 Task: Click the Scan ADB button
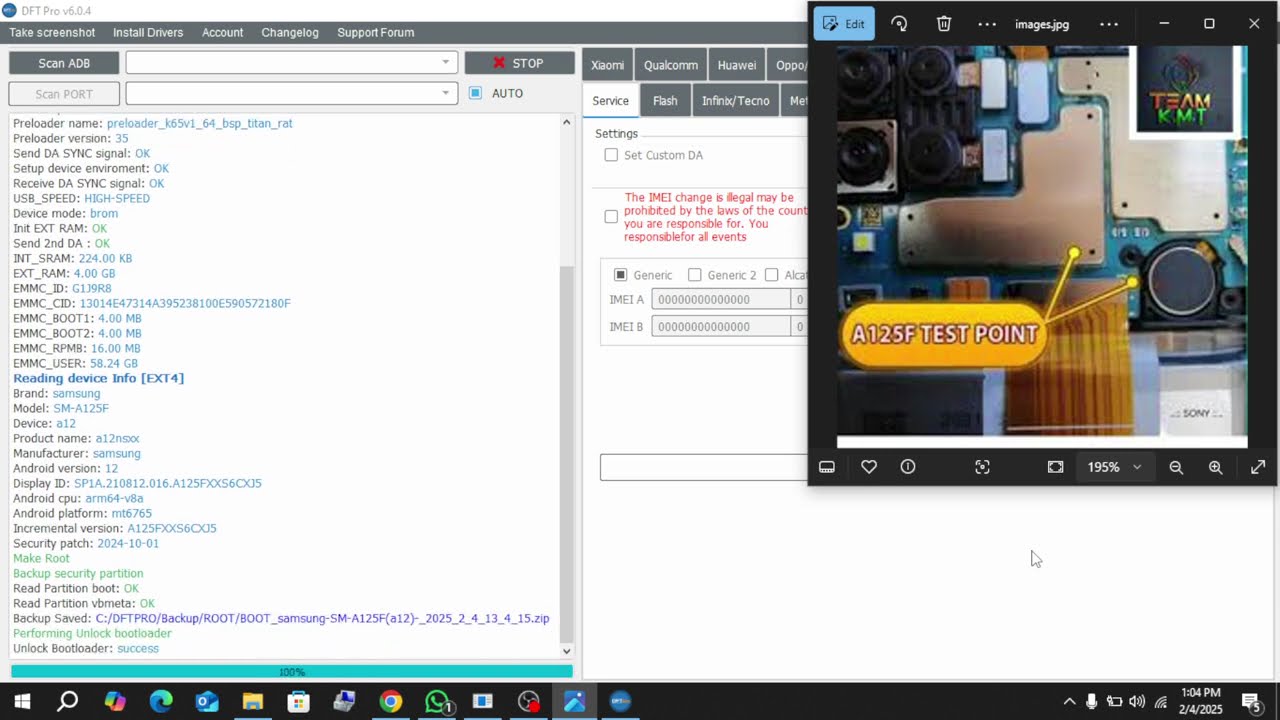coord(64,63)
